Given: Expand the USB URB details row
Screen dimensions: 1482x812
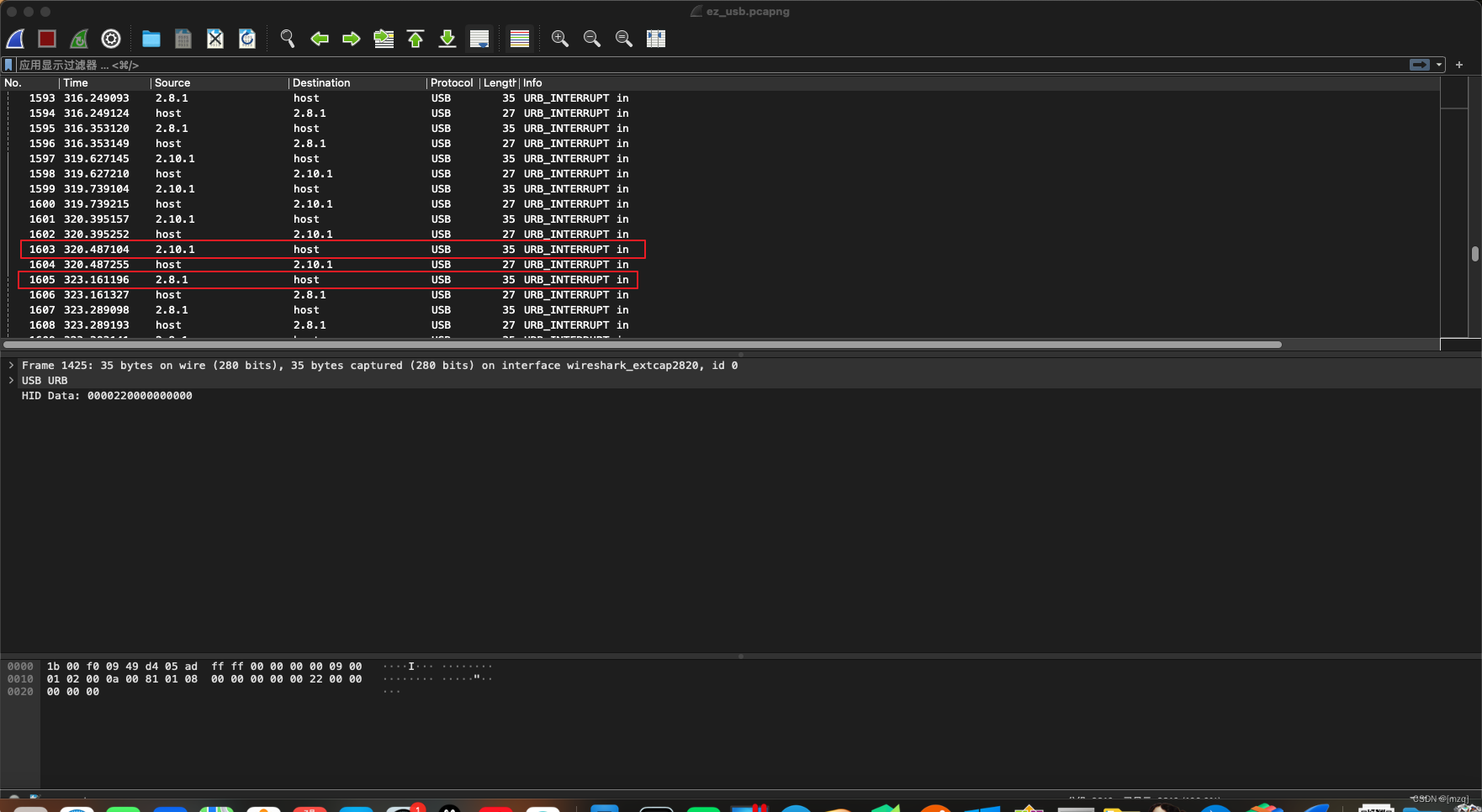Looking at the screenshot, I should tap(11, 381).
